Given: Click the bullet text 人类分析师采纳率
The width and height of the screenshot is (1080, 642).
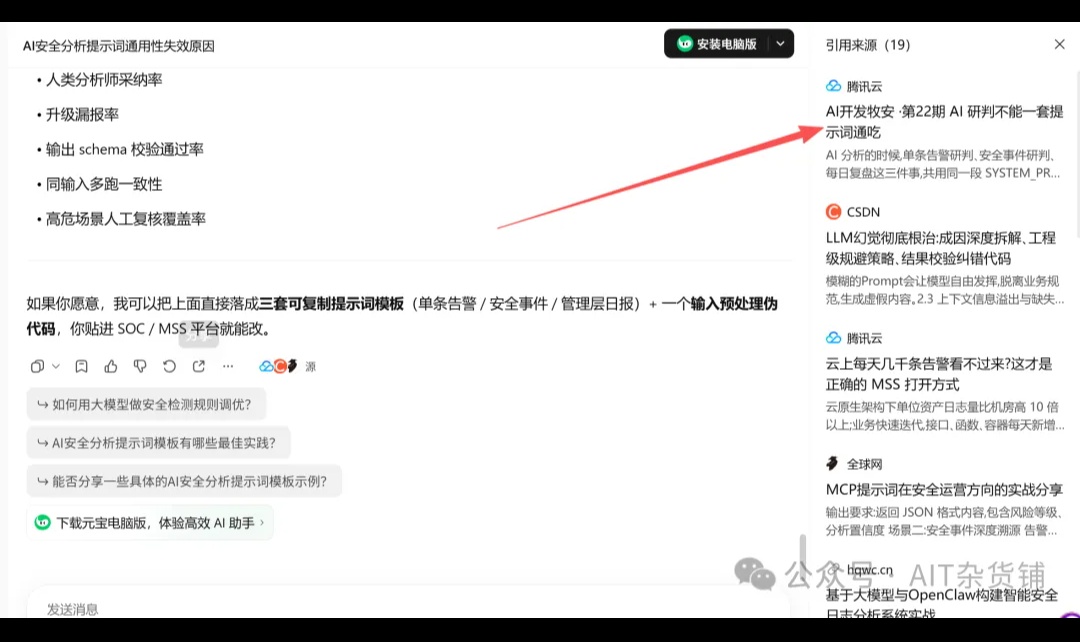Looking at the screenshot, I should click(x=104, y=80).
